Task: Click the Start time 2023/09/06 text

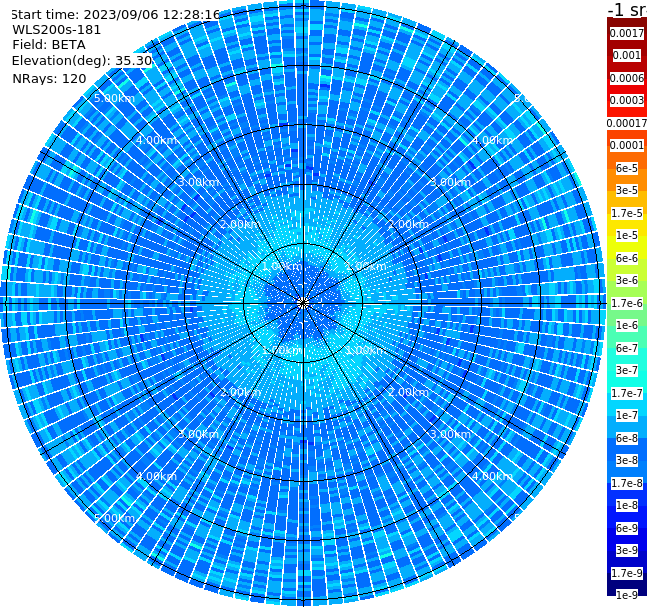Action: click(115, 14)
